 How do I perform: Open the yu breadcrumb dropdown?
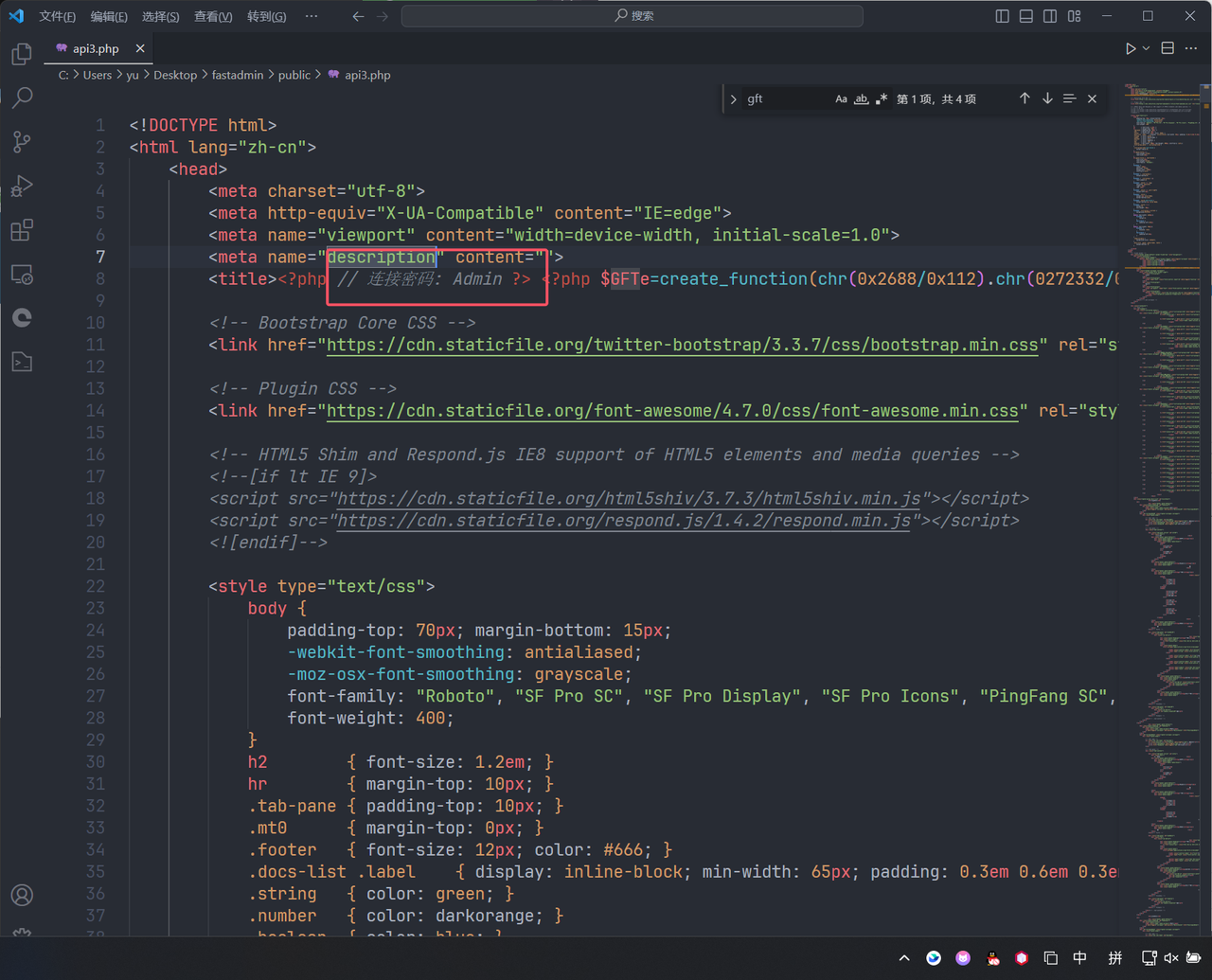pyautogui.click(x=133, y=75)
